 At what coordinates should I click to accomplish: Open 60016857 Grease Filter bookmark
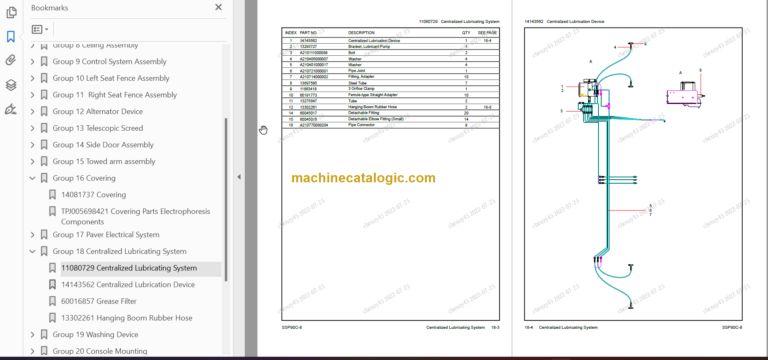[x=98, y=301]
